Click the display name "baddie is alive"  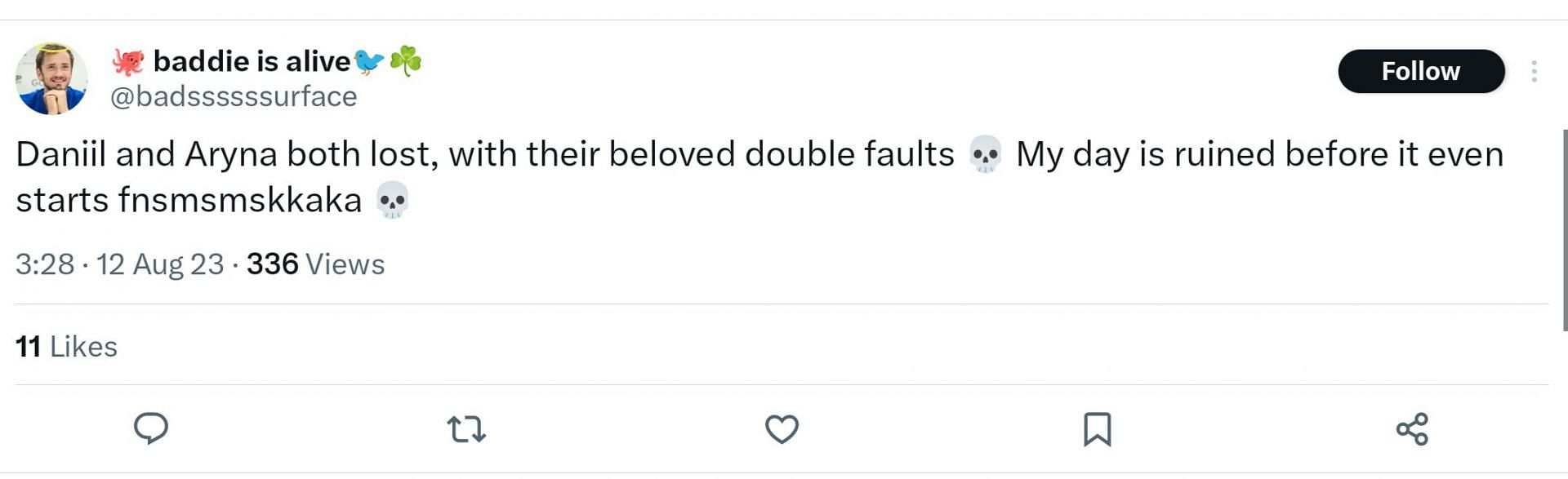point(252,61)
